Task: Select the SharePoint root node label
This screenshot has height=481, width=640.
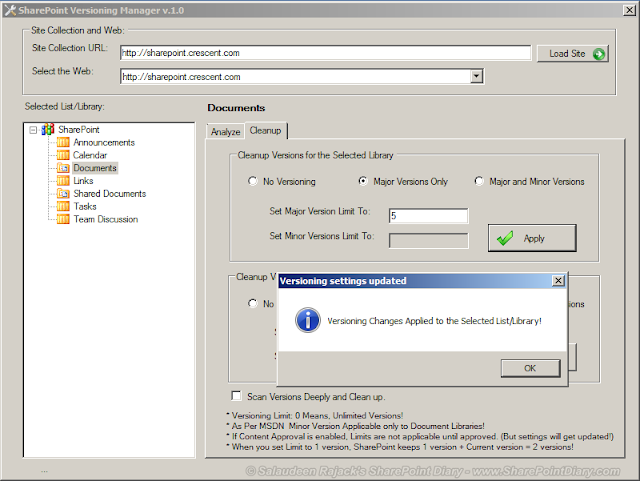Action: (x=79, y=129)
